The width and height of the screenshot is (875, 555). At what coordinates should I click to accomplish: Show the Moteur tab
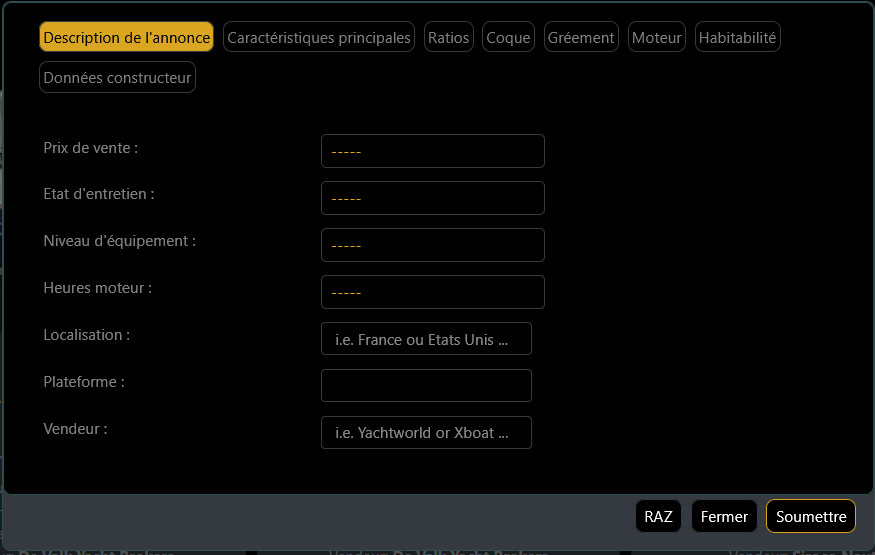click(x=656, y=38)
